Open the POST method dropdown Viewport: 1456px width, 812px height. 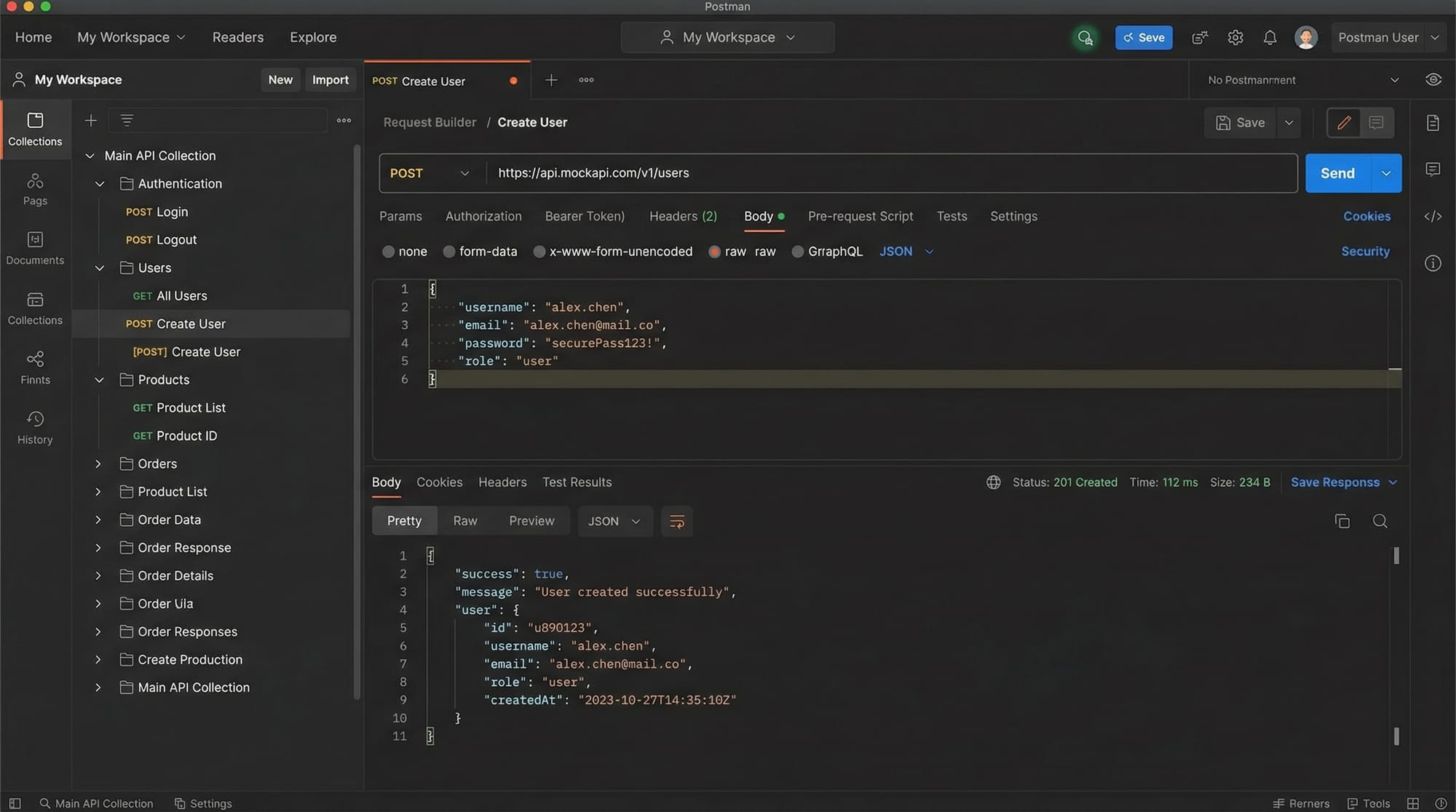pos(430,173)
